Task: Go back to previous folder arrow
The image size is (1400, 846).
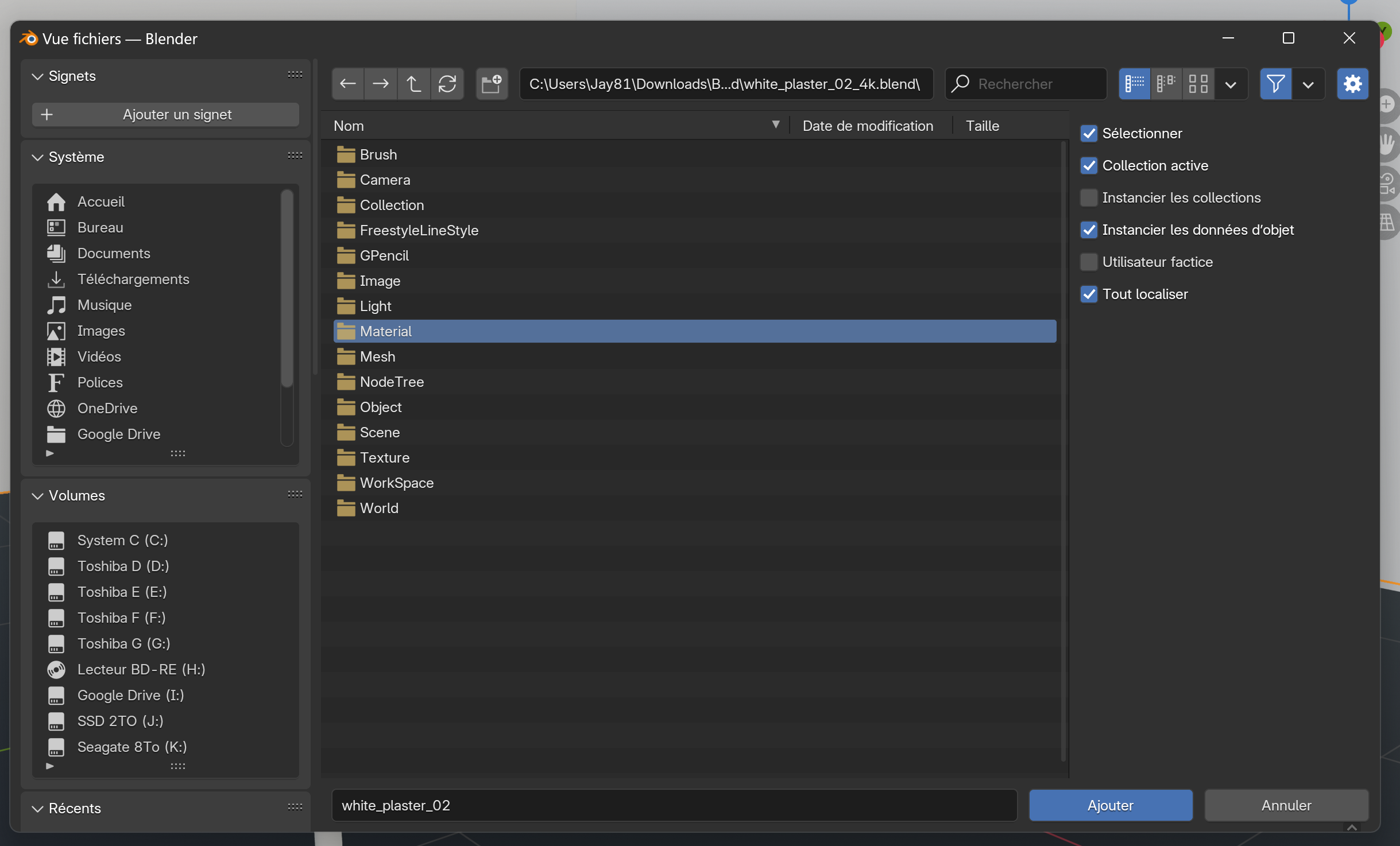Action: [x=347, y=84]
